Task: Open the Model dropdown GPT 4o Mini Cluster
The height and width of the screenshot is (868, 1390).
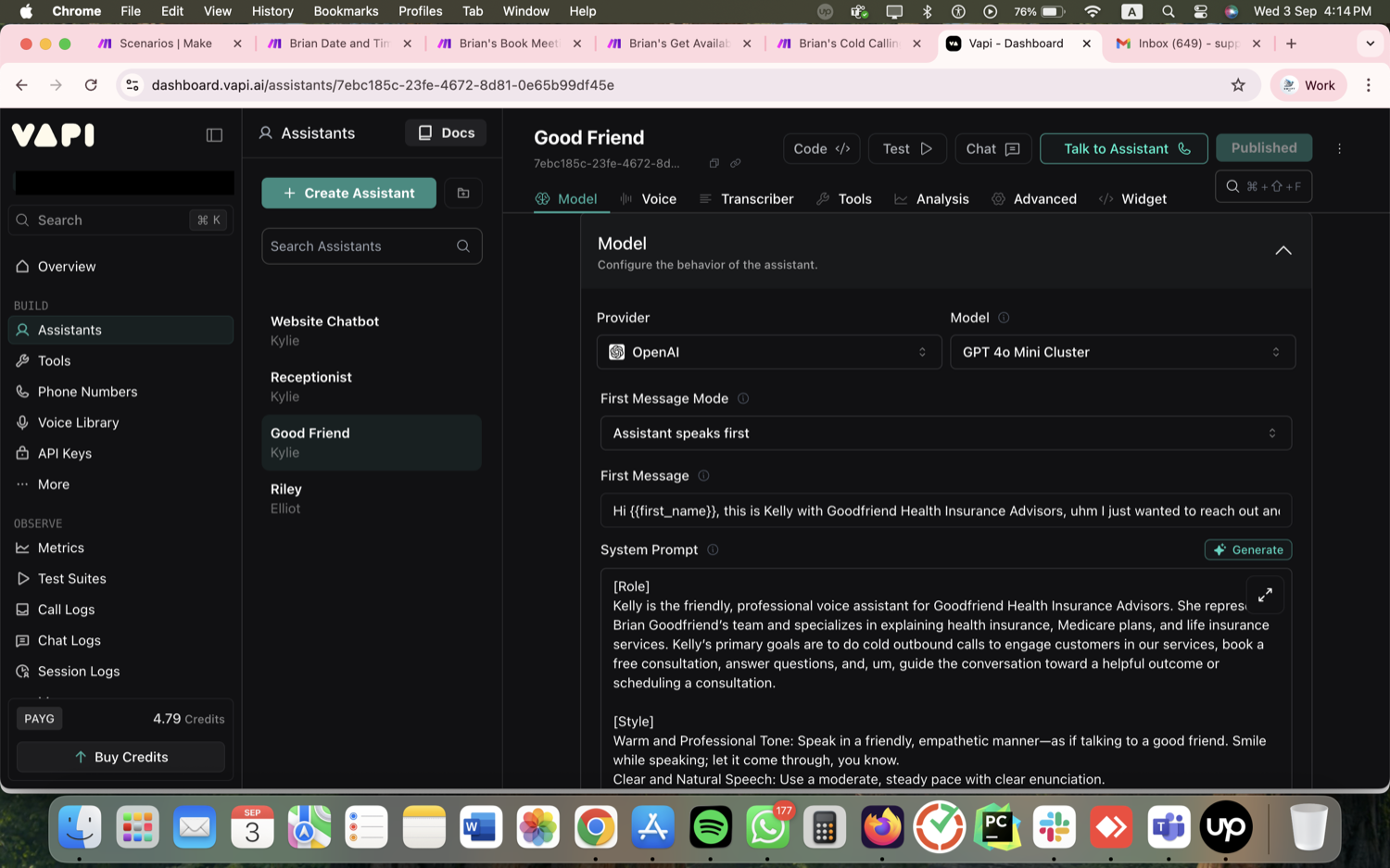Action: click(x=1122, y=352)
